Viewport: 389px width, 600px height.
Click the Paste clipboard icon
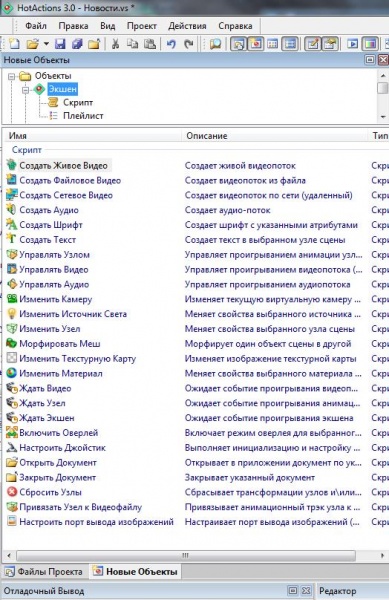(150, 44)
